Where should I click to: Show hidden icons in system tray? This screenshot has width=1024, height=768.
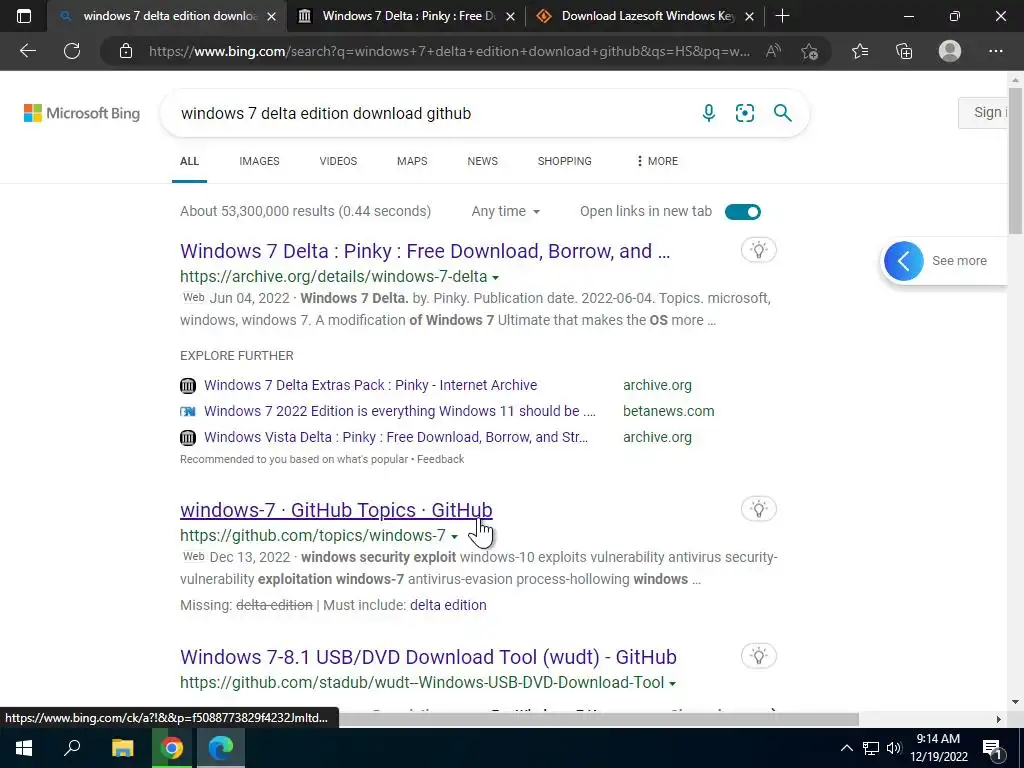point(846,748)
